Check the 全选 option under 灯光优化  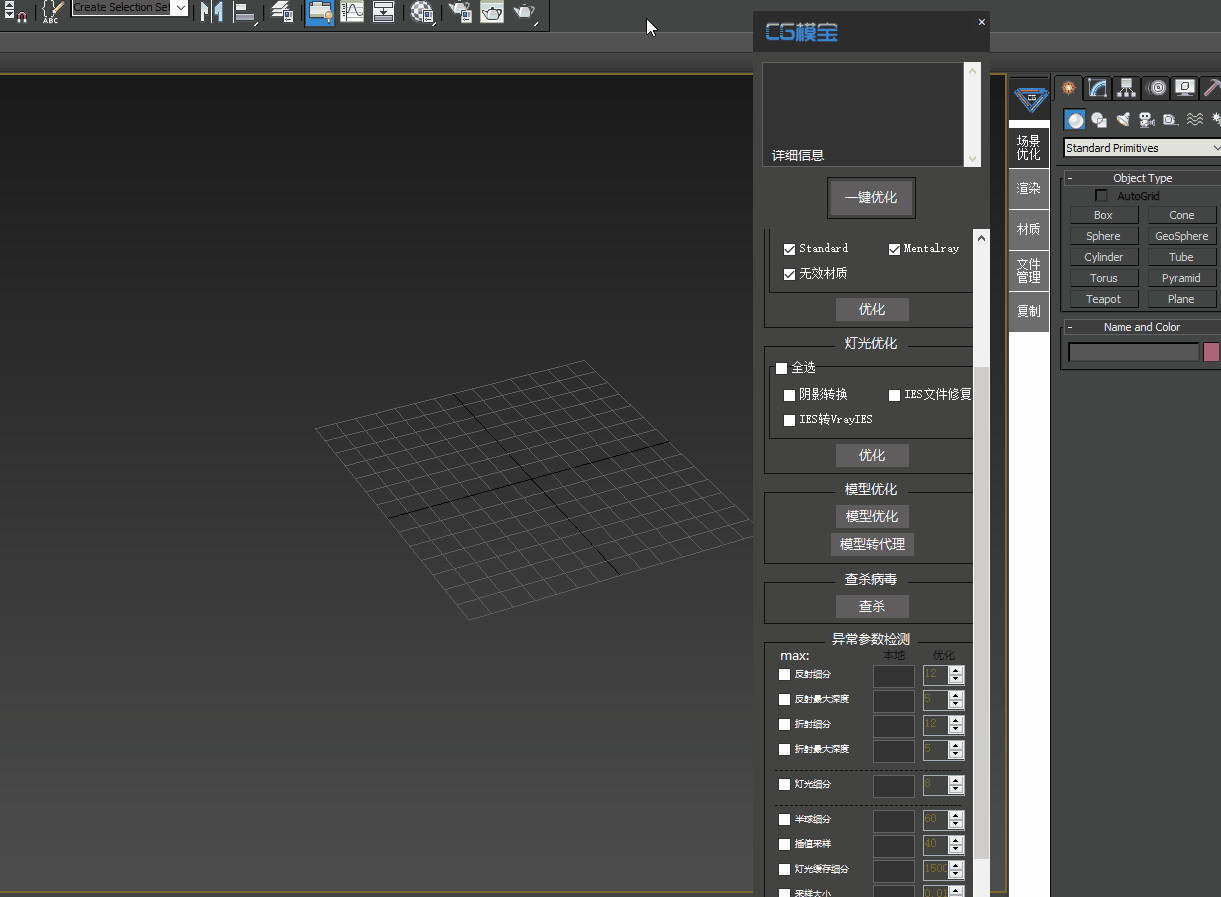(x=782, y=367)
